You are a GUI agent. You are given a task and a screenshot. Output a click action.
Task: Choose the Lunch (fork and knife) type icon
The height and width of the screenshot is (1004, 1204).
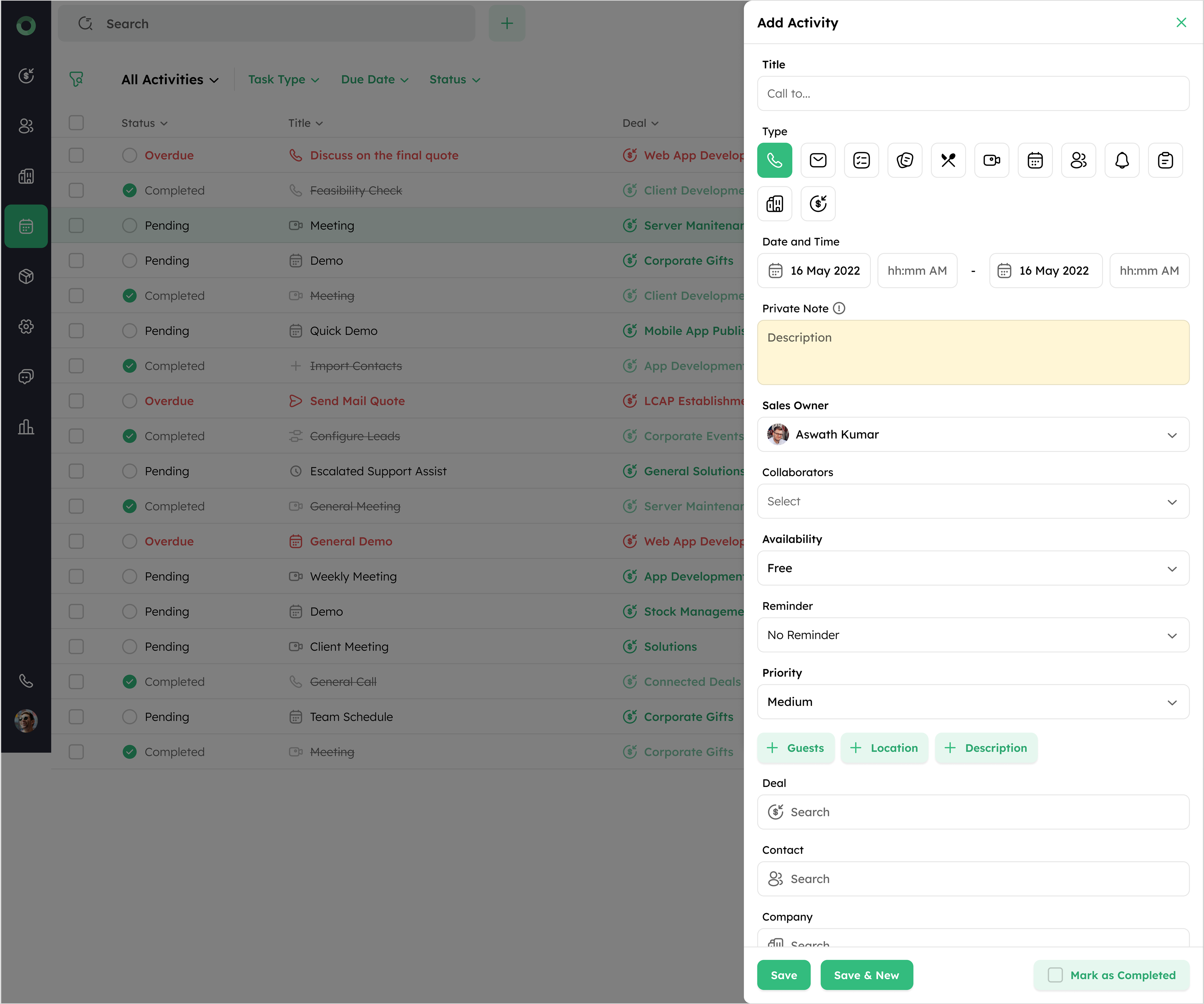click(x=948, y=160)
